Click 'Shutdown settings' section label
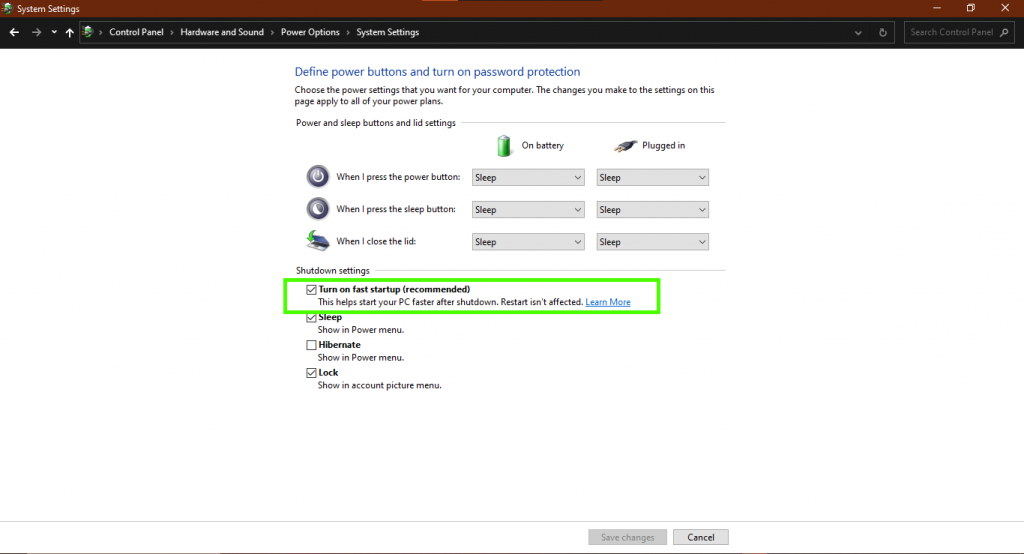This screenshot has height=554, width=1024. 332,270
